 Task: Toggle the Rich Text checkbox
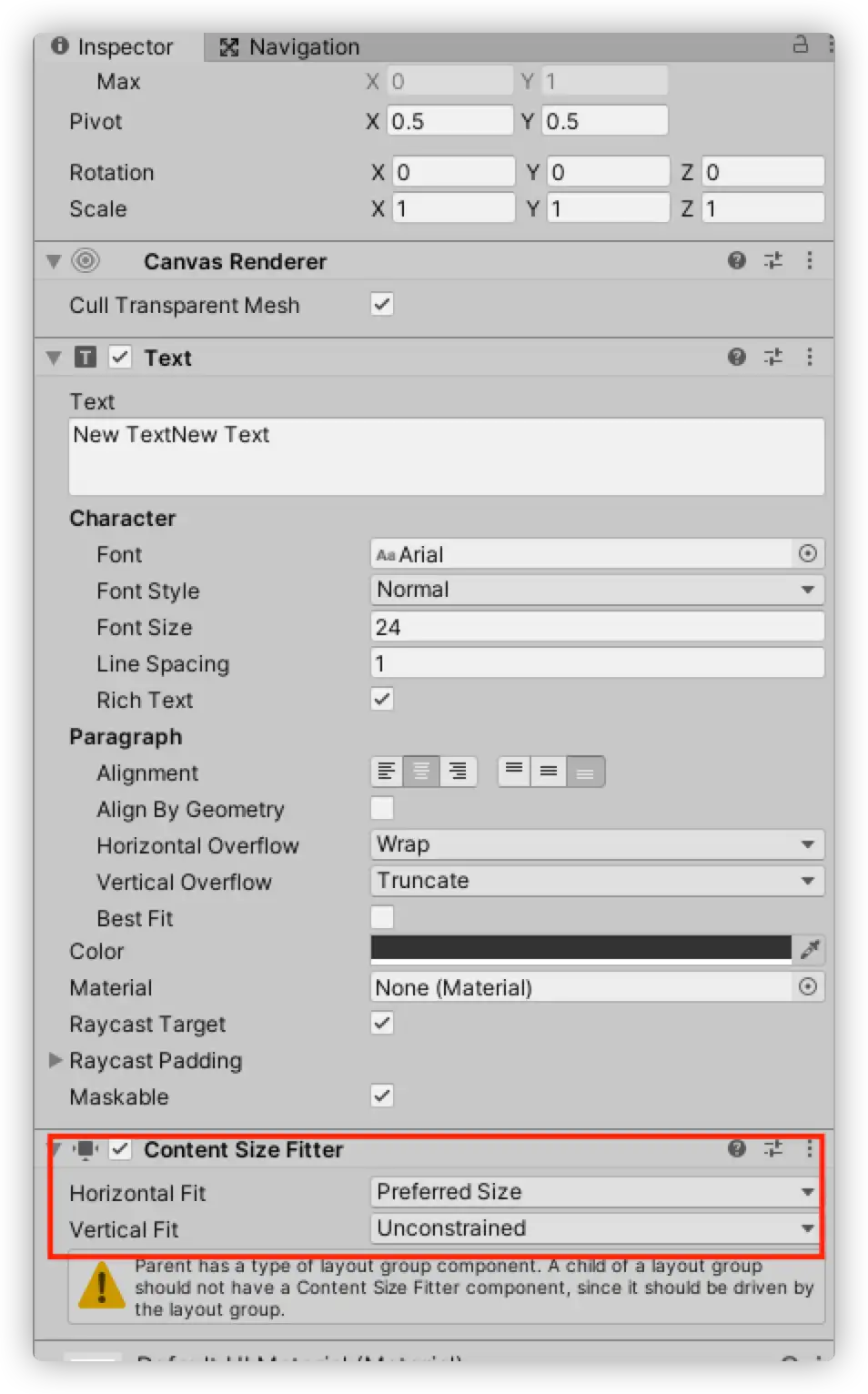382,699
